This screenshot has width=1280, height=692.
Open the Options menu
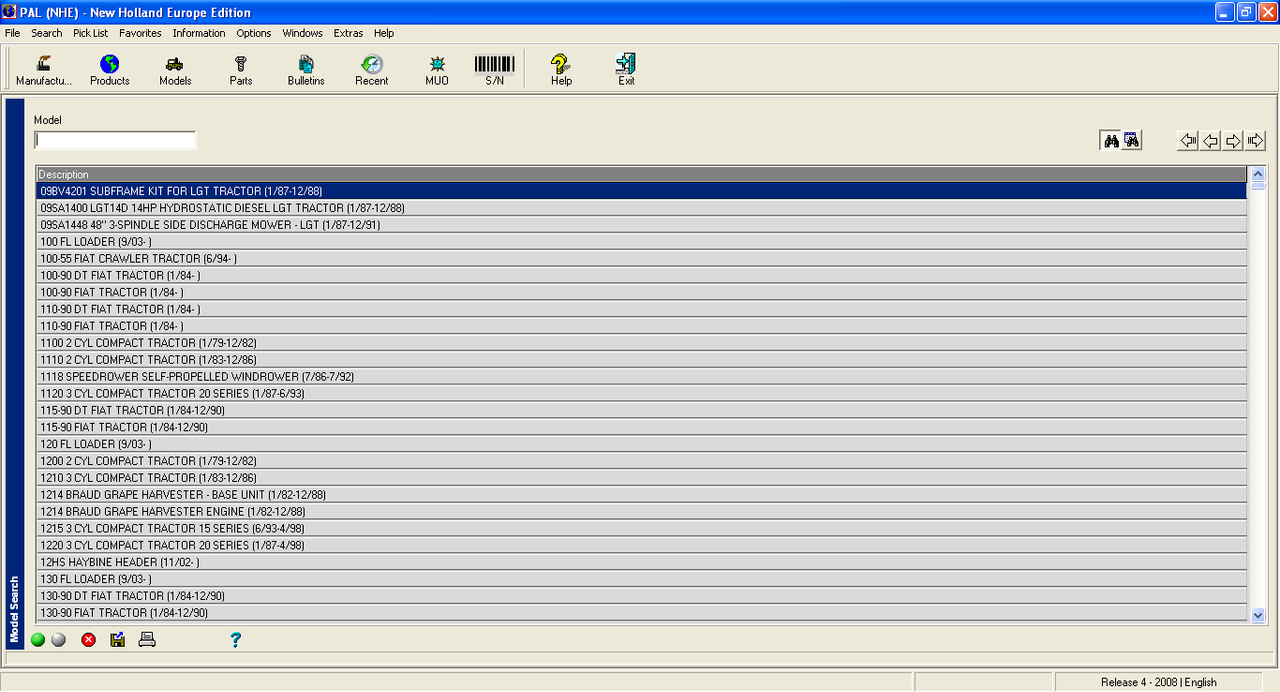click(254, 33)
